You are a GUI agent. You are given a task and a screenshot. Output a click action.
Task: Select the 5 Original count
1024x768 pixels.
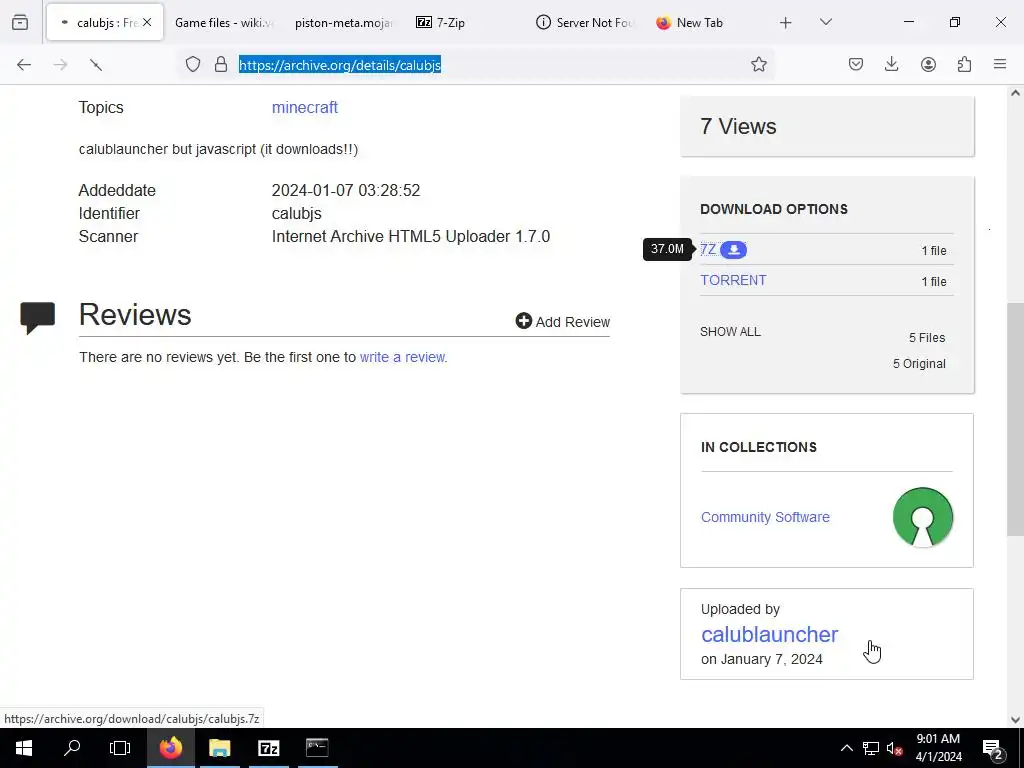point(919,364)
